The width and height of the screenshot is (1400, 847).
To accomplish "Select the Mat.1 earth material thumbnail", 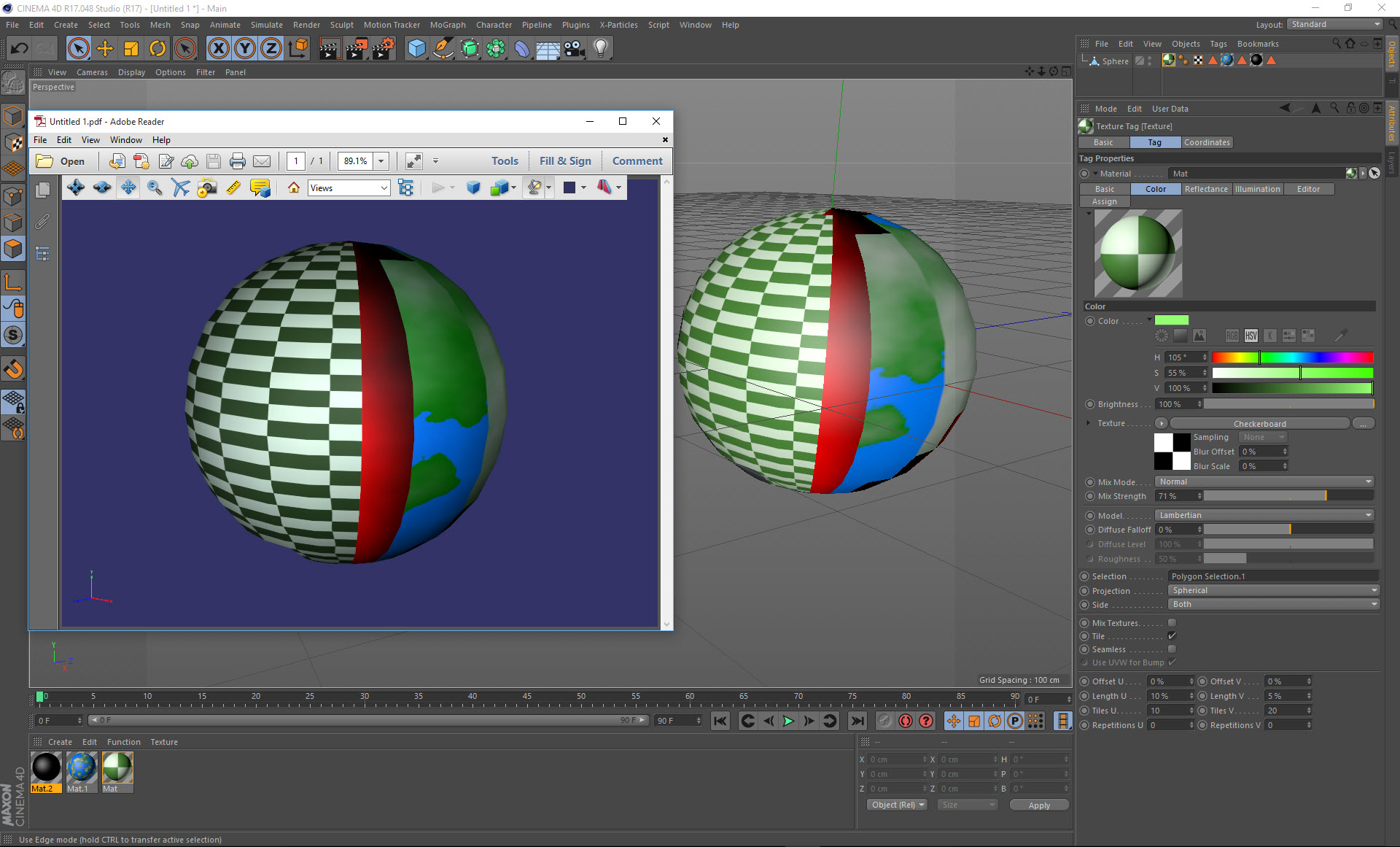I will [x=81, y=768].
